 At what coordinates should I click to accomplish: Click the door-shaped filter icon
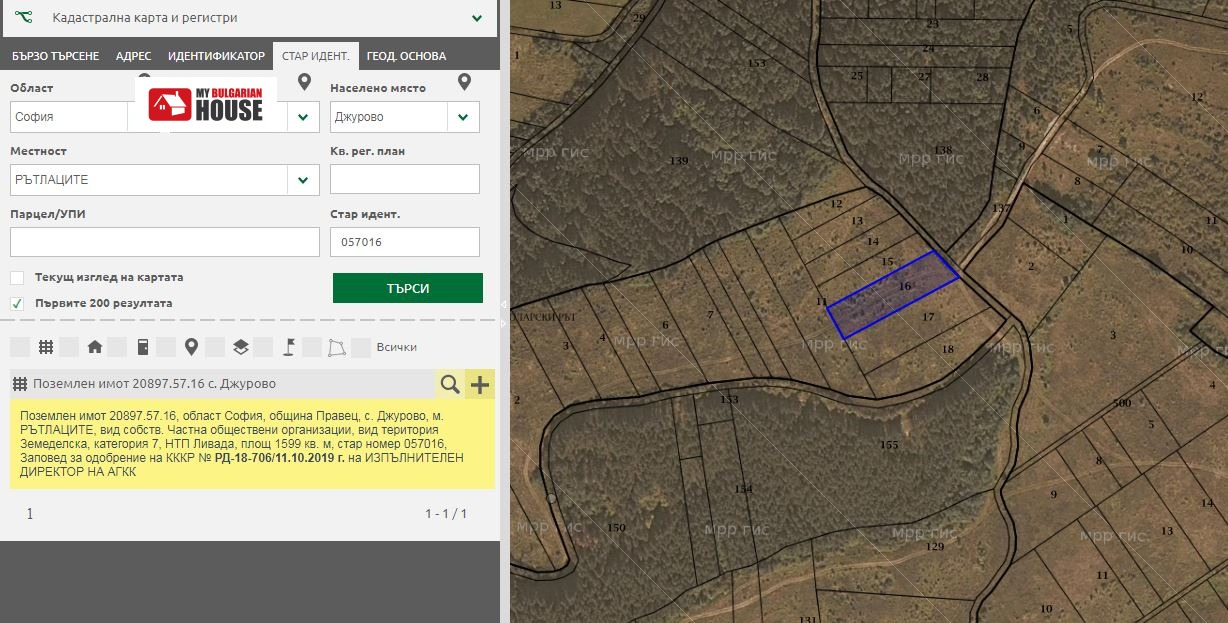tap(143, 347)
